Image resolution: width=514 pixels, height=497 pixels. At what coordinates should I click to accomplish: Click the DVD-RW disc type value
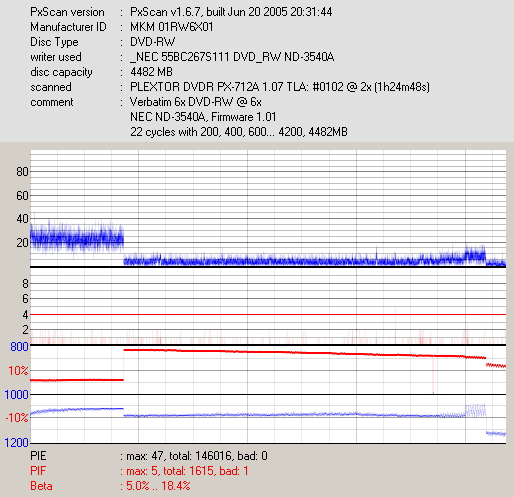(x=152, y=42)
